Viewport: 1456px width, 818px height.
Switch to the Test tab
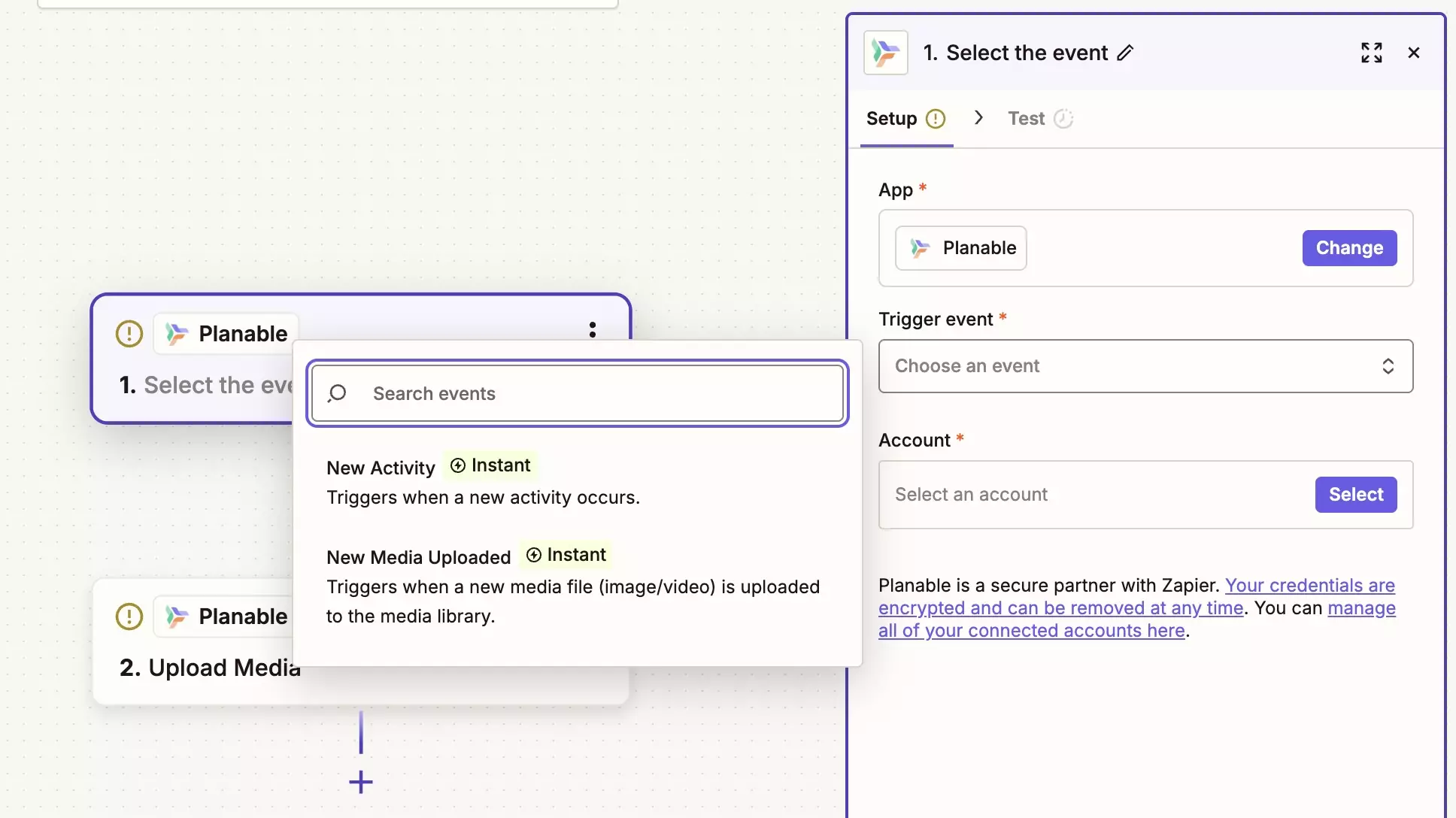[1027, 119]
